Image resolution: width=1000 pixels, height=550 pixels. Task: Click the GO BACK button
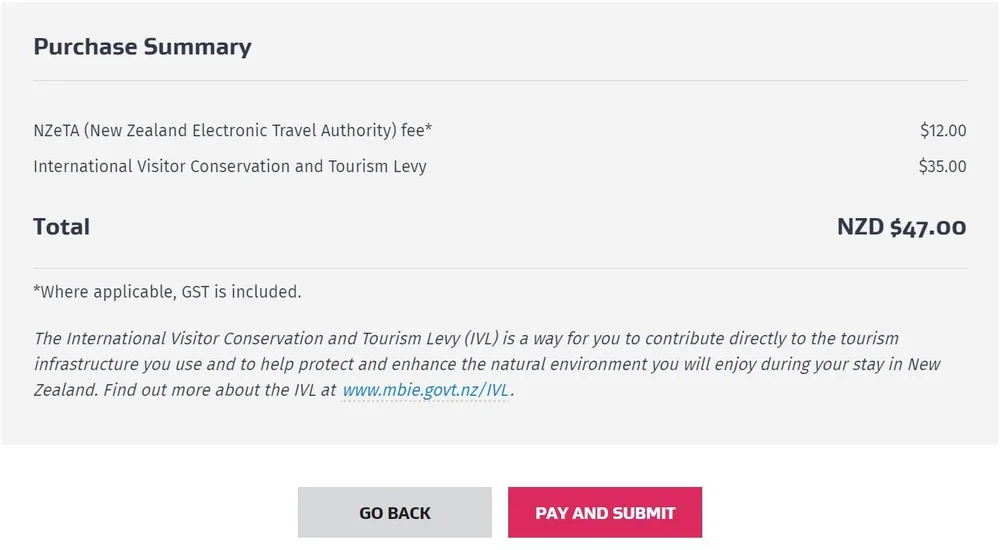point(394,513)
